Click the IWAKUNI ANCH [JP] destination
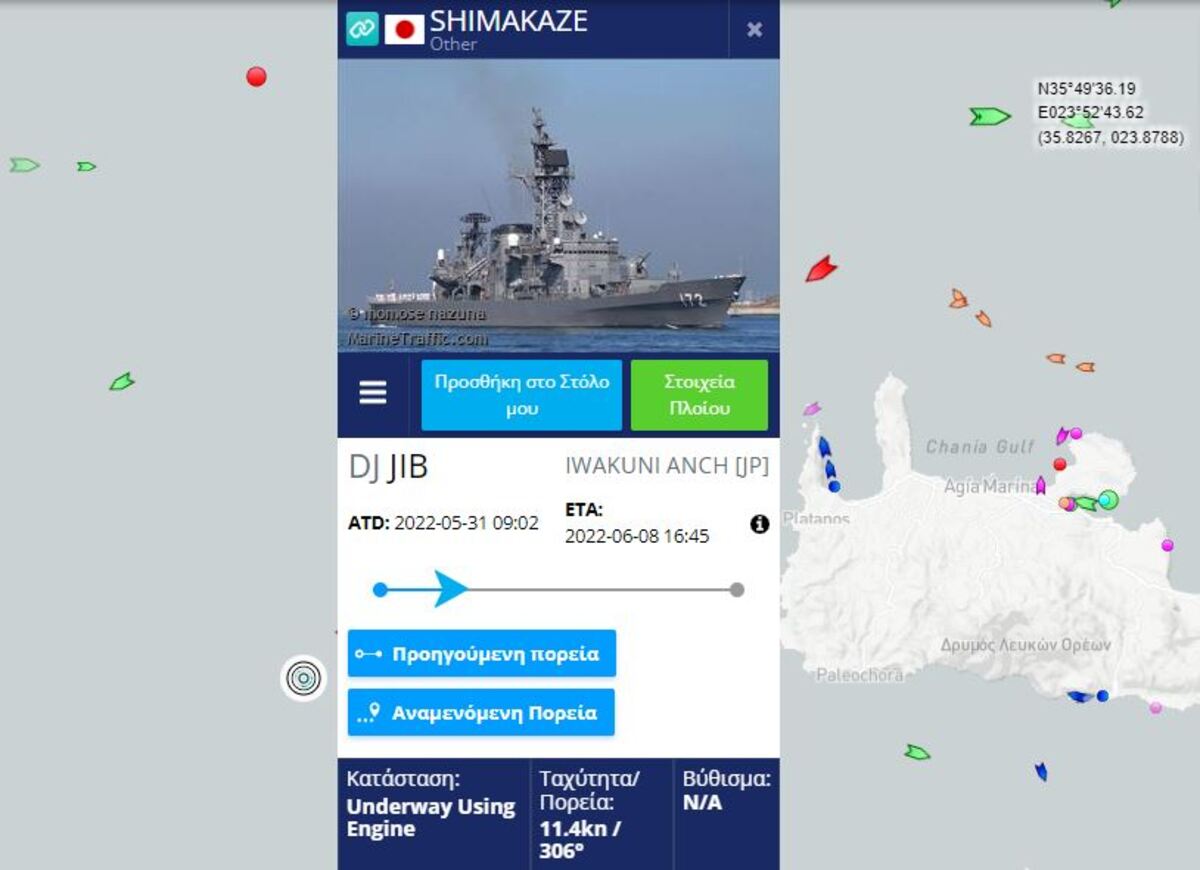This screenshot has height=870, width=1200. click(667, 466)
